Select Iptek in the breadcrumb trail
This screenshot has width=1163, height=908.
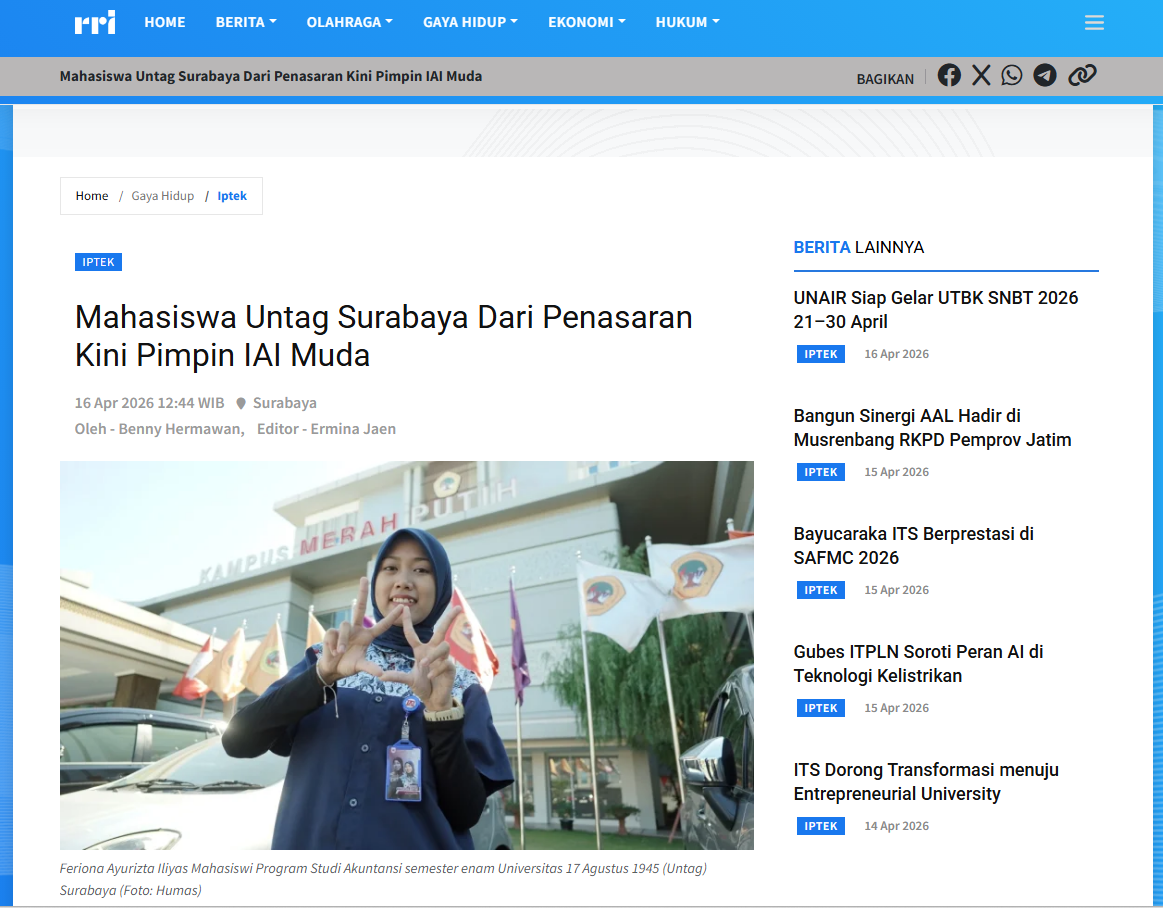(232, 195)
